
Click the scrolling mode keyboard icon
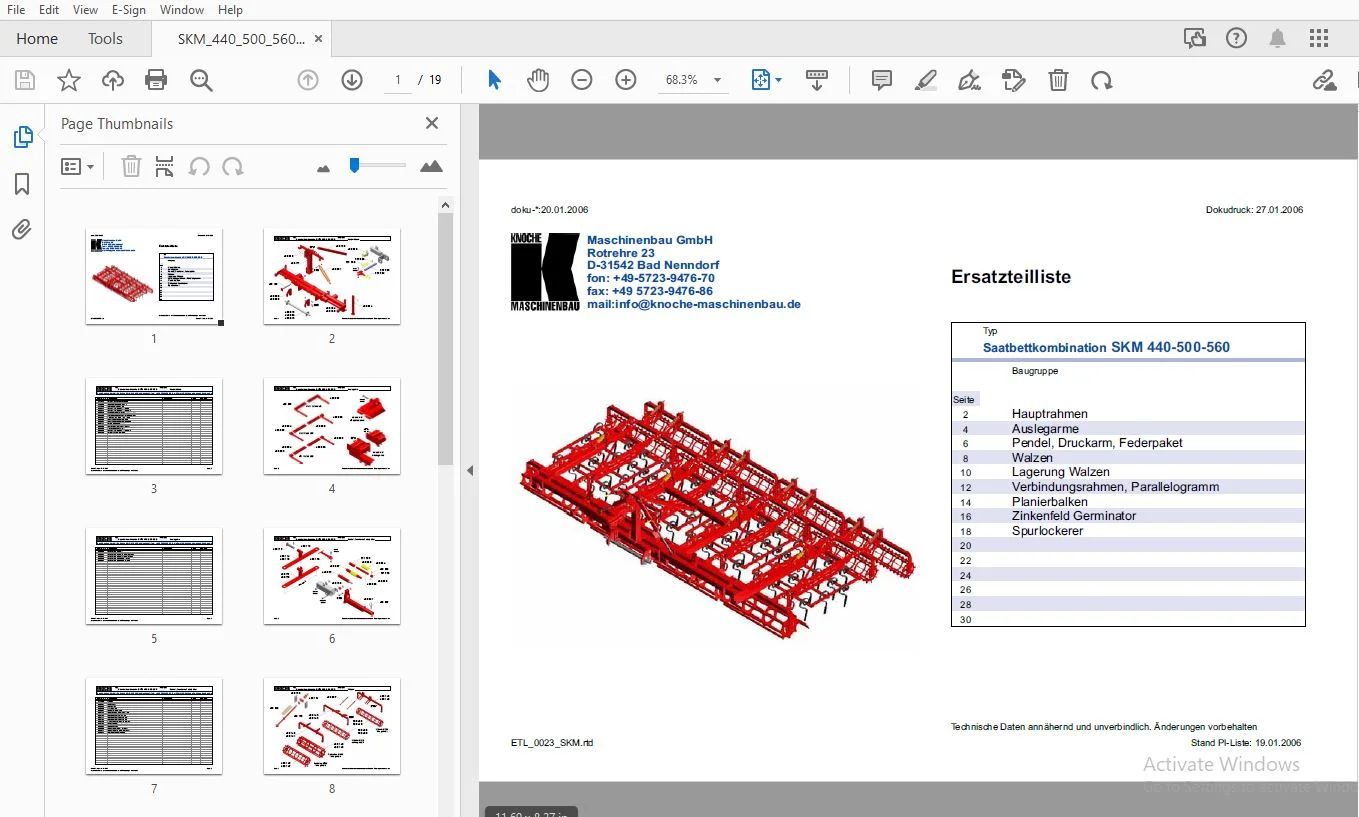tap(817, 80)
